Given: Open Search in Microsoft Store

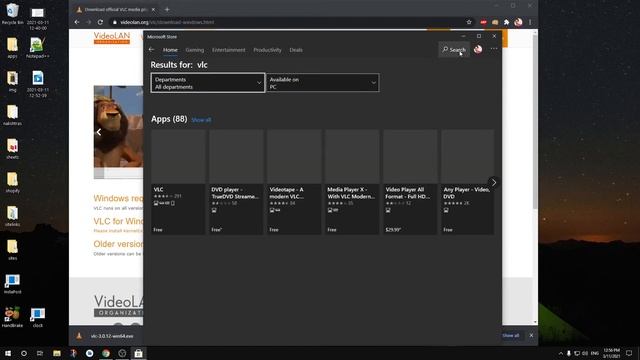Looking at the screenshot, I should click(454, 49).
